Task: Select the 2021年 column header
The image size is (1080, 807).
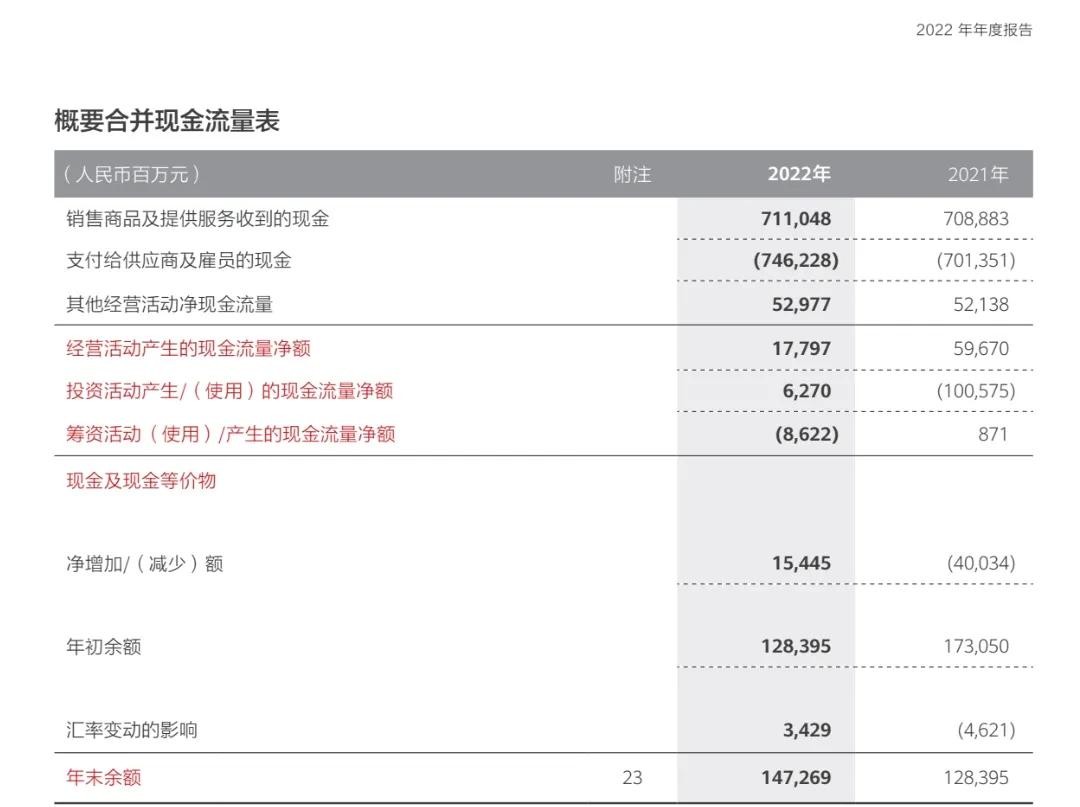Action: pos(977,175)
